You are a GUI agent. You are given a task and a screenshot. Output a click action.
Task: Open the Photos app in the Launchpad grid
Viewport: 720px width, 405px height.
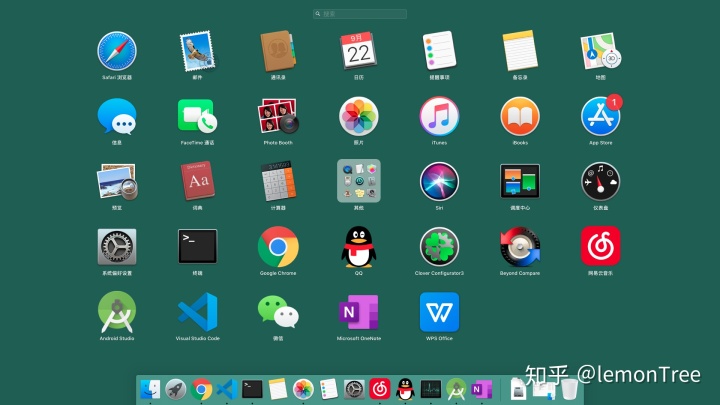(359, 116)
